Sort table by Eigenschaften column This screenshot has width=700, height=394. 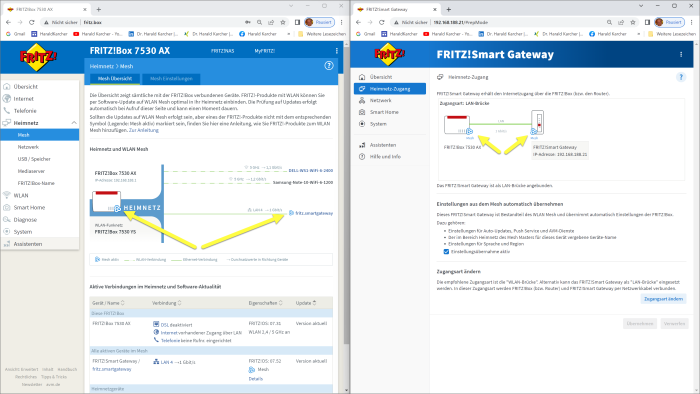pyautogui.click(x=266, y=303)
